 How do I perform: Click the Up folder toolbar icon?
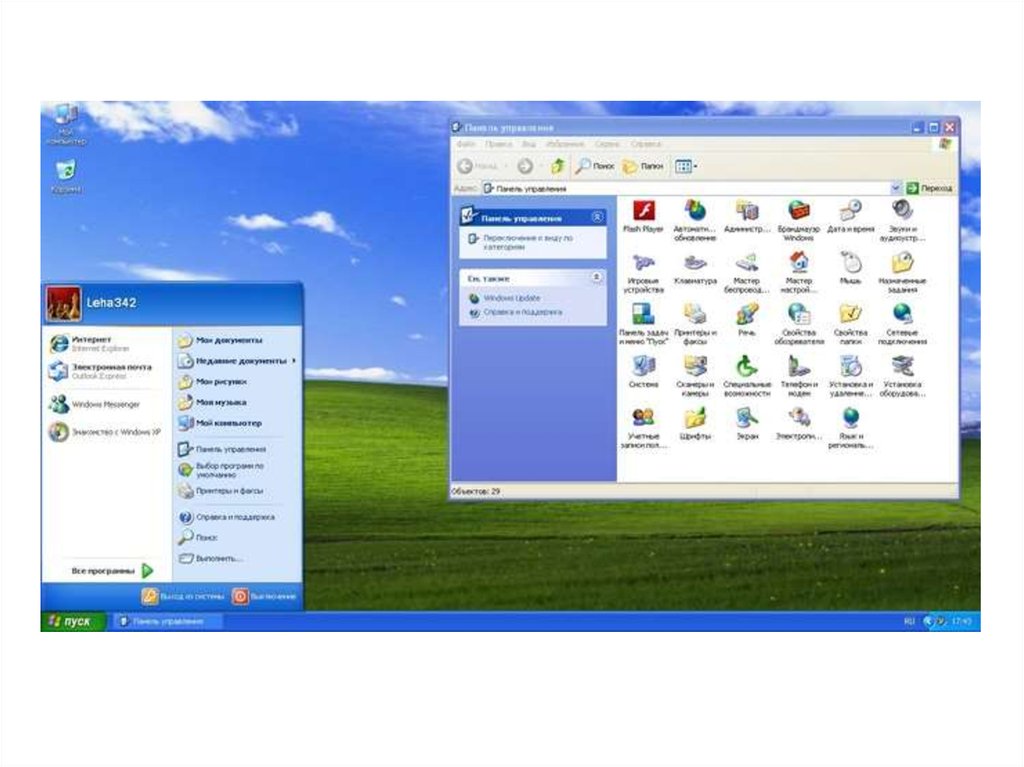[x=557, y=166]
